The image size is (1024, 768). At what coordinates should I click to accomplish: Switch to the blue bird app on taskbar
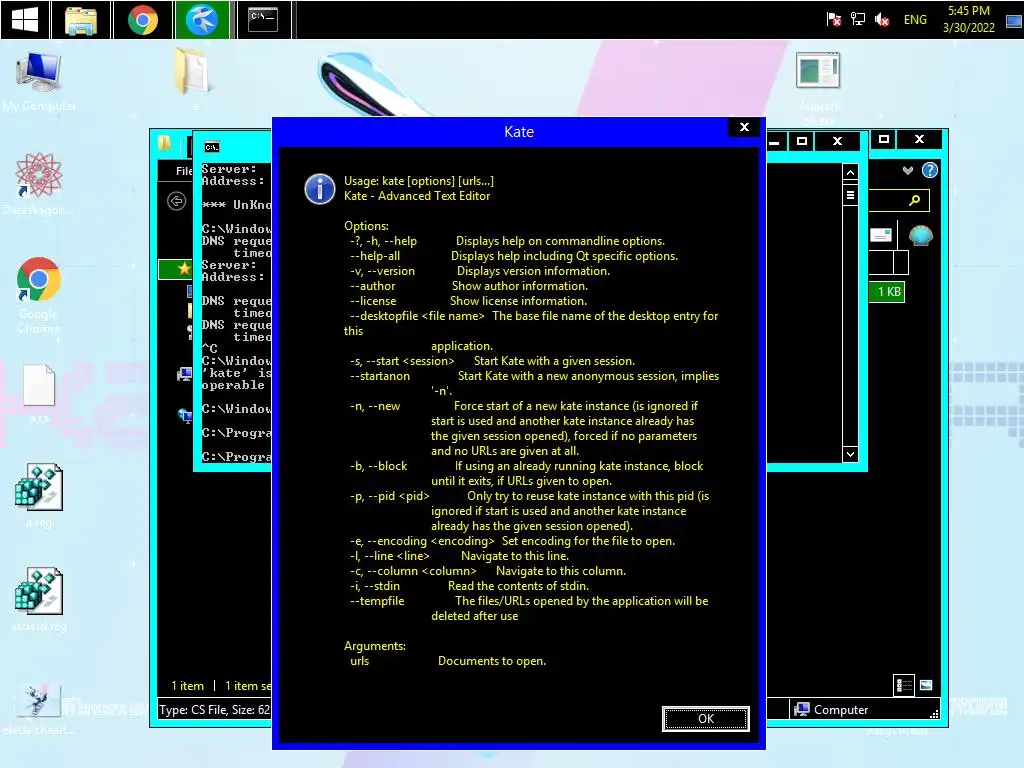point(202,20)
